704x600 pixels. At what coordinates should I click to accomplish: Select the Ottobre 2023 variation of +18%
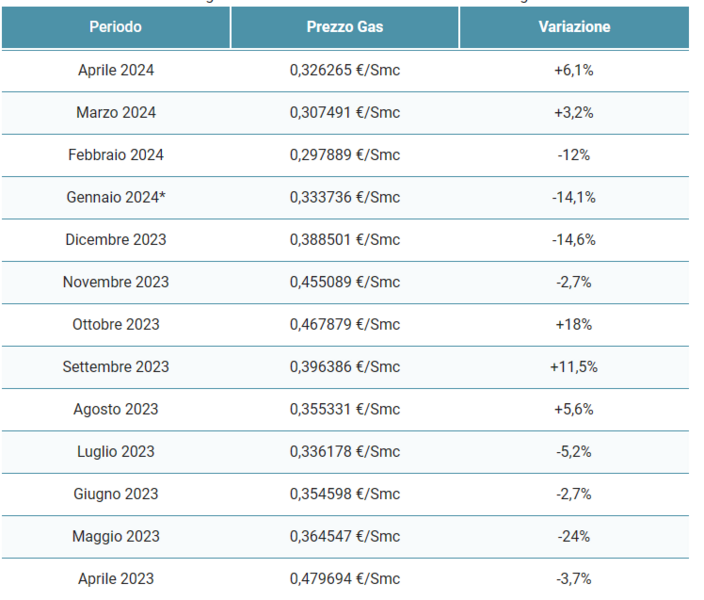(574, 324)
